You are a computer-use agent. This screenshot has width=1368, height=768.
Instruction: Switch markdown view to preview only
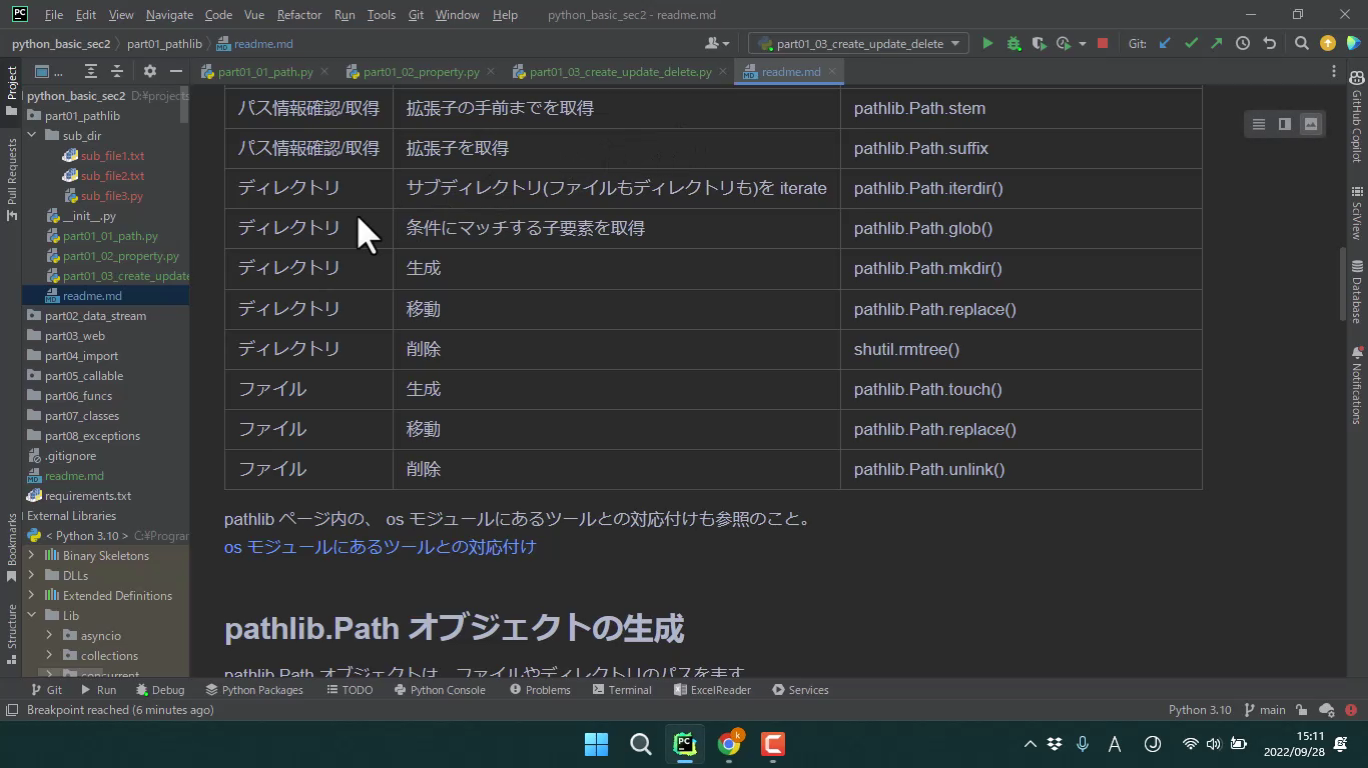tap(1310, 124)
